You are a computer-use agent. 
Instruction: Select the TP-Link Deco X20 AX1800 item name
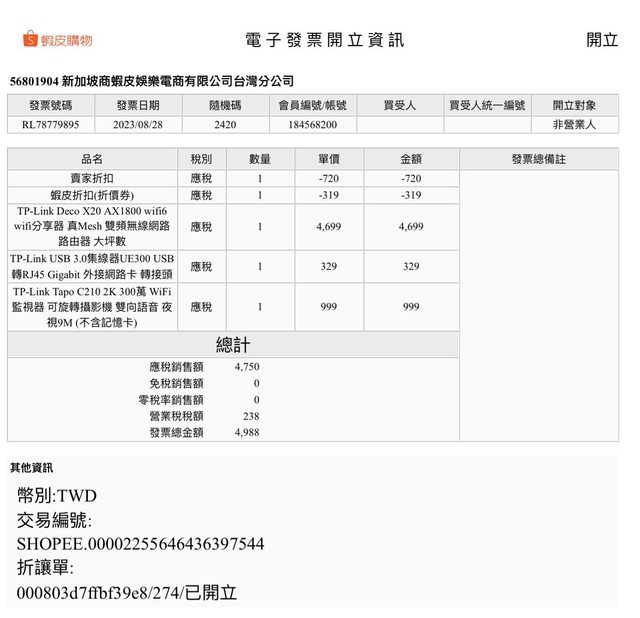(92, 227)
